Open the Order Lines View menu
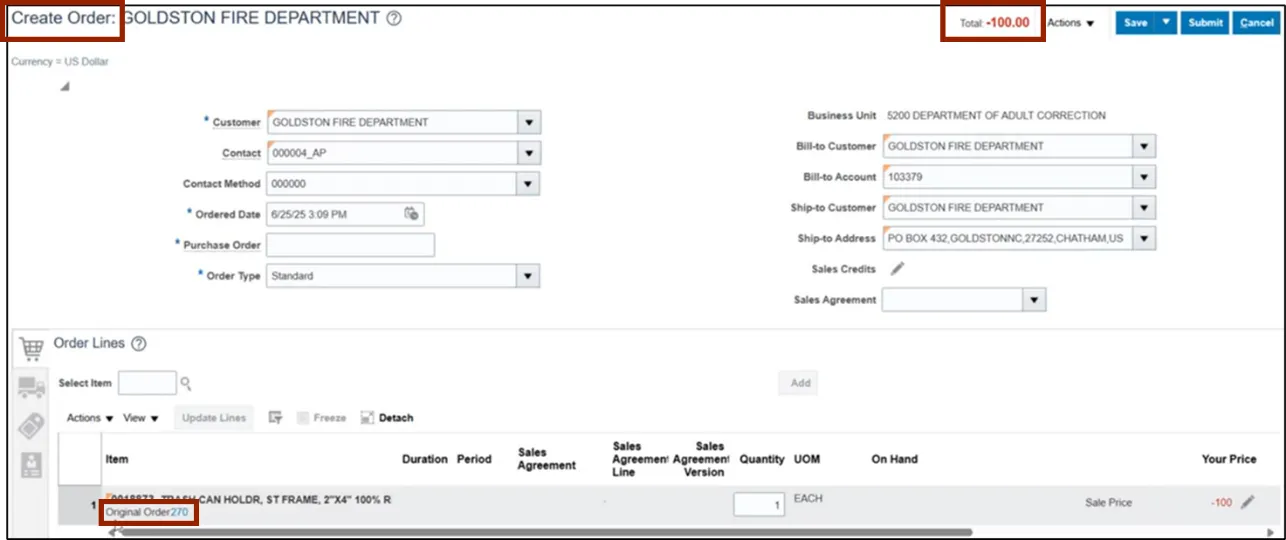Viewport: 1286px width, 540px height. [141, 418]
